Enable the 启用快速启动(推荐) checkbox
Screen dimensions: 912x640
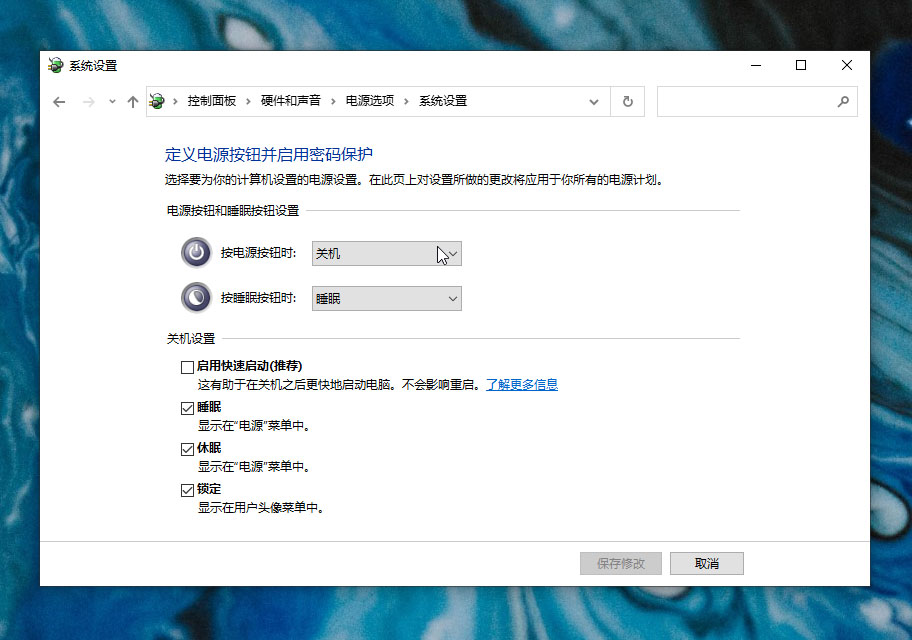click(186, 367)
